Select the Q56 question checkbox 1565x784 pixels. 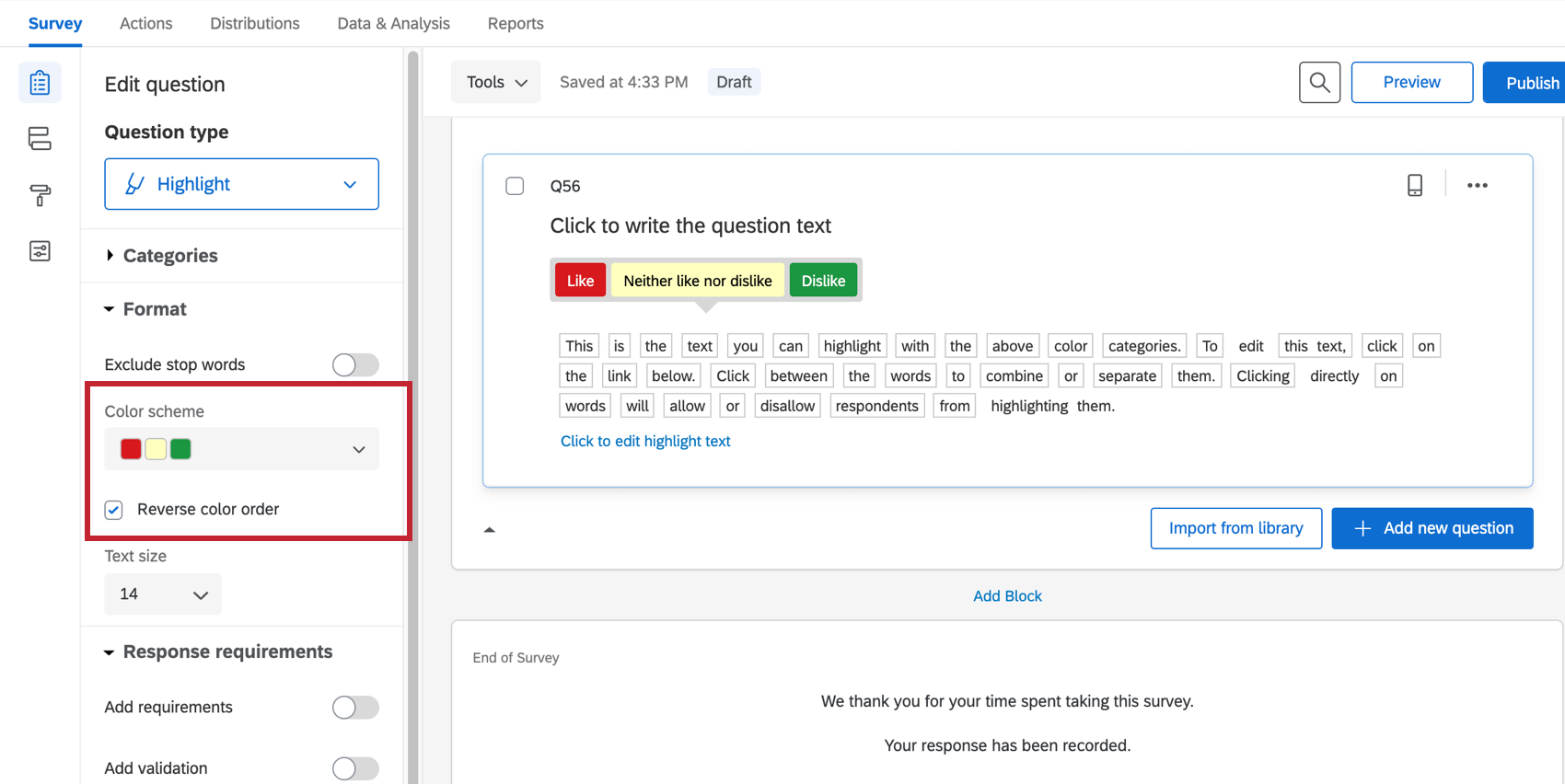(515, 186)
